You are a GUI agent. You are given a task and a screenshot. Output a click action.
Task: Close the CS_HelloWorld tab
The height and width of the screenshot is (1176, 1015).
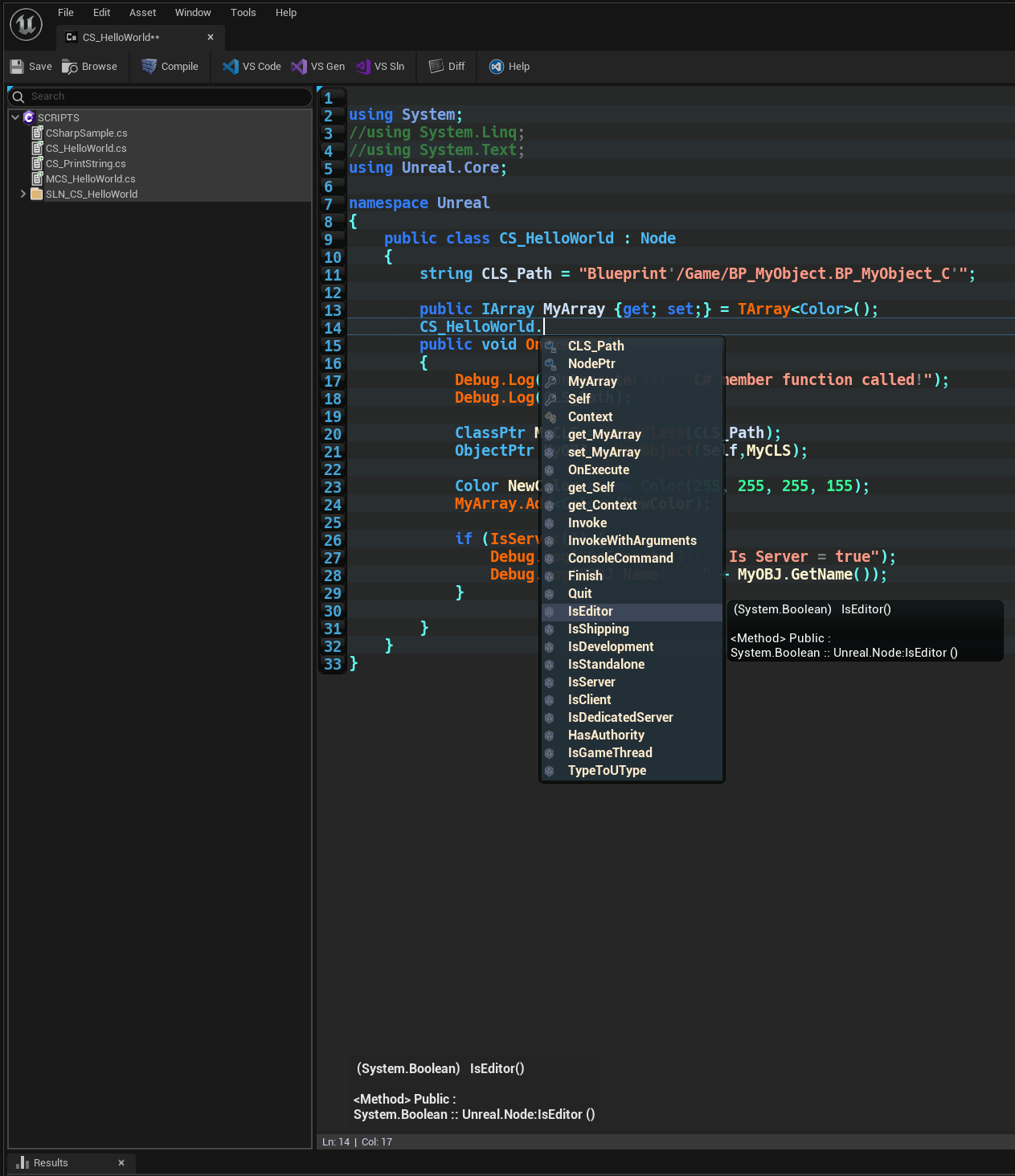pyautogui.click(x=211, y=38)
